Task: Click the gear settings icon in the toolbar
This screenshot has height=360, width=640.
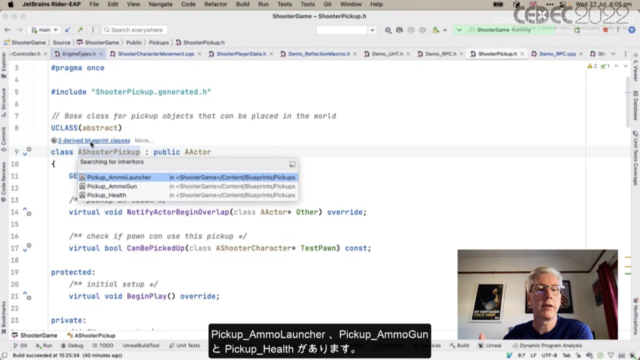Action: [x=388, y=30]
